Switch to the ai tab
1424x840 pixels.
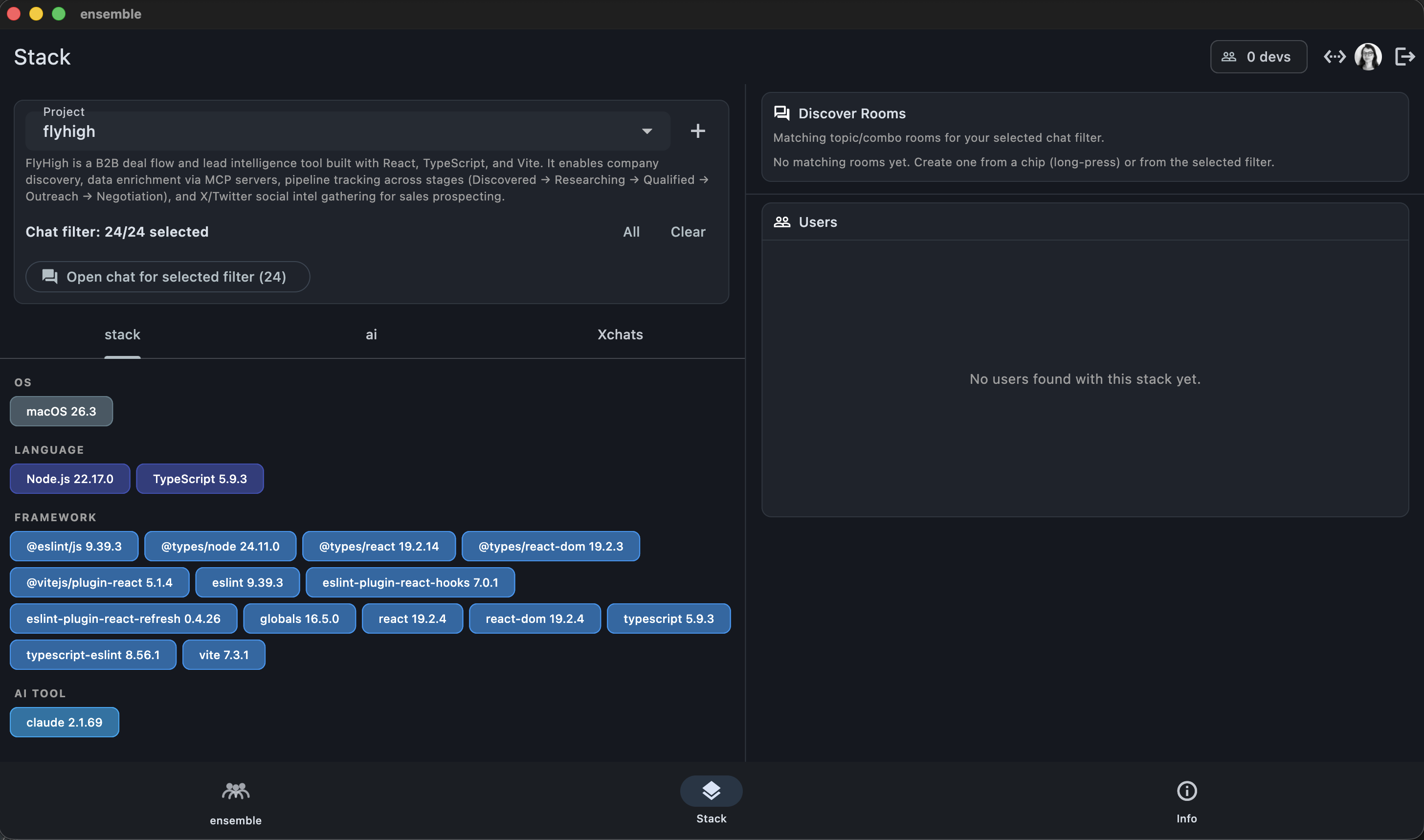click(371, 334)
